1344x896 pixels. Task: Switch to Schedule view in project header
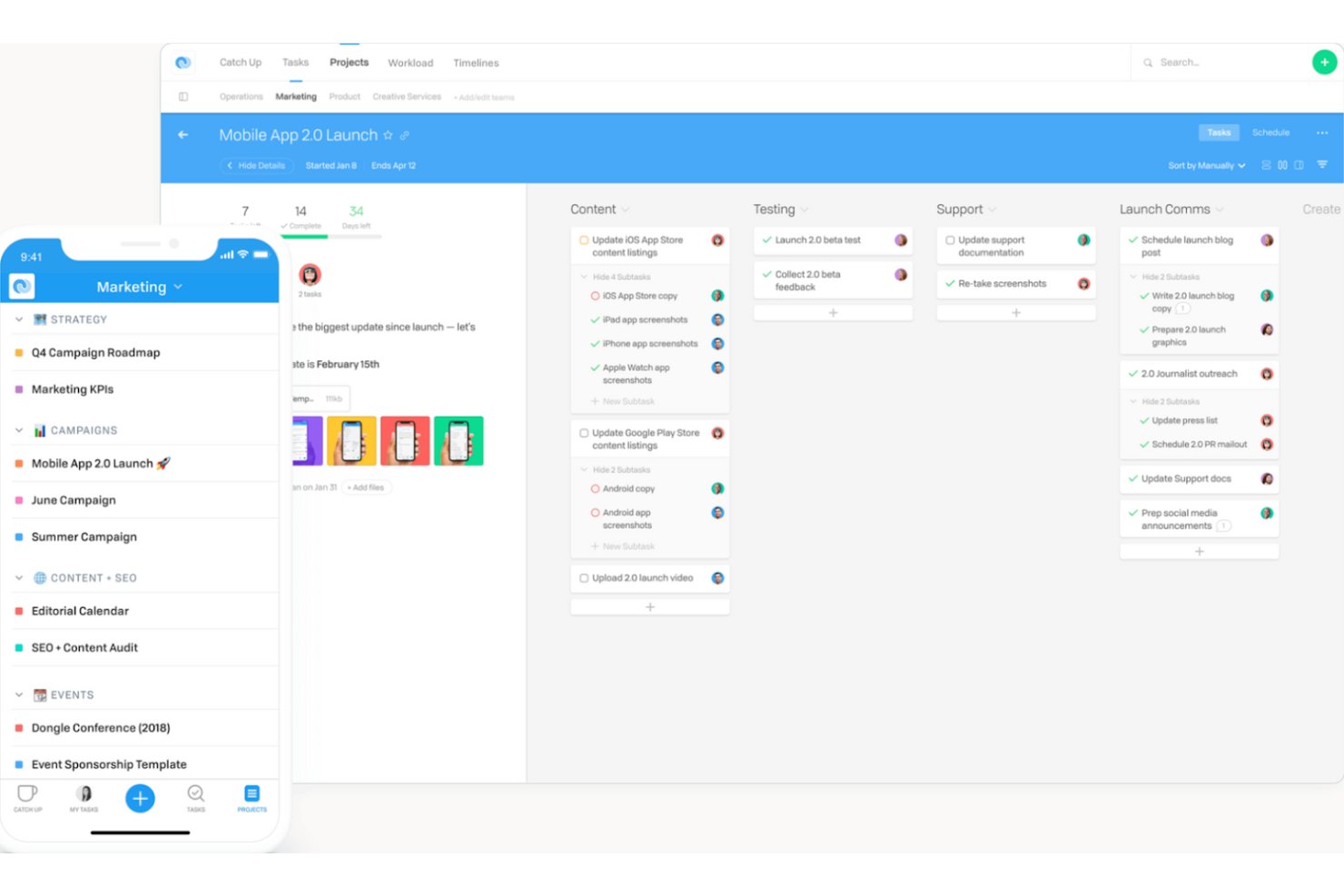pos(1270,133)
